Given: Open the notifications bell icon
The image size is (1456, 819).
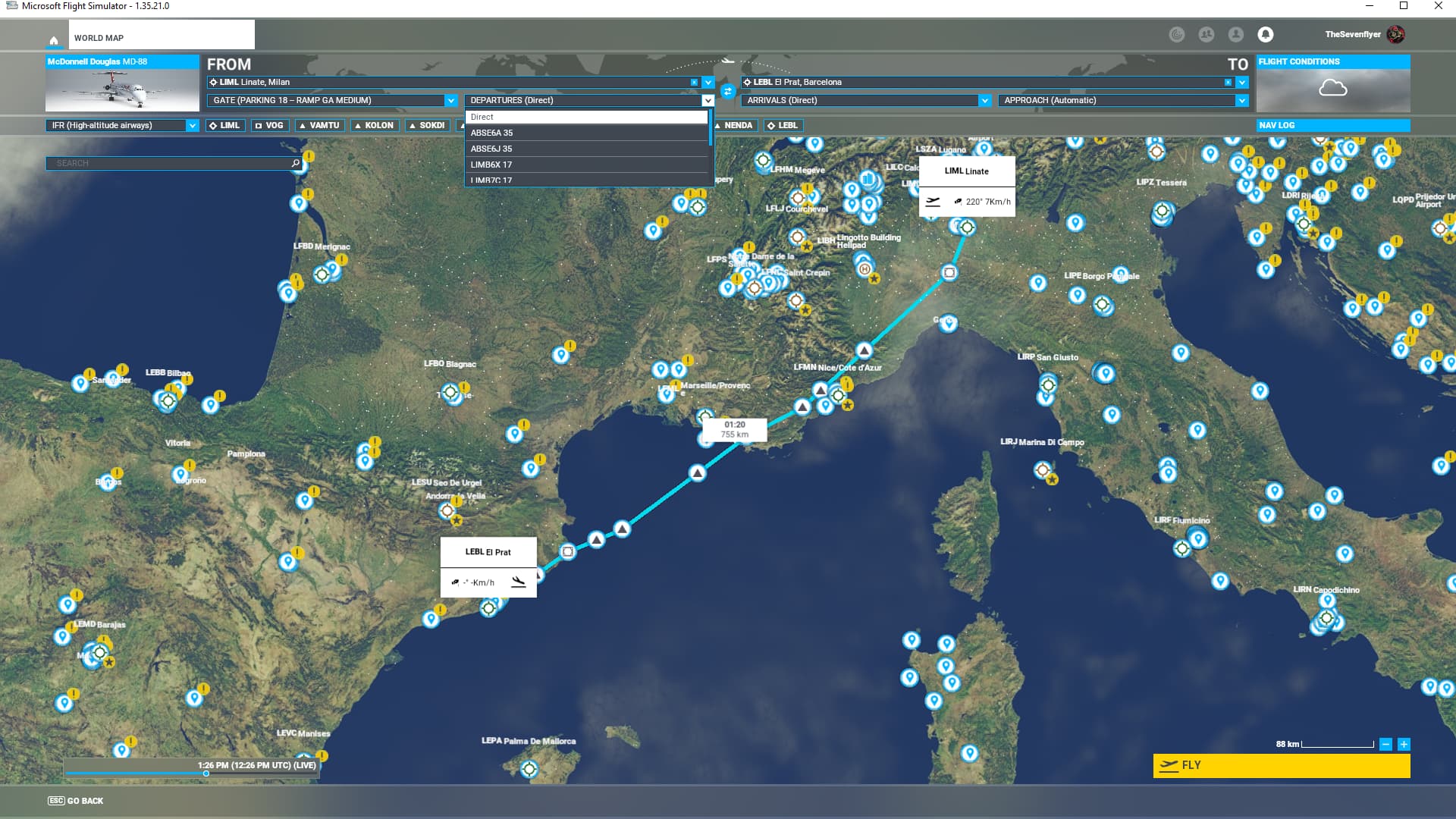Looking at the screenshot, I should [x=1265, y=34].
